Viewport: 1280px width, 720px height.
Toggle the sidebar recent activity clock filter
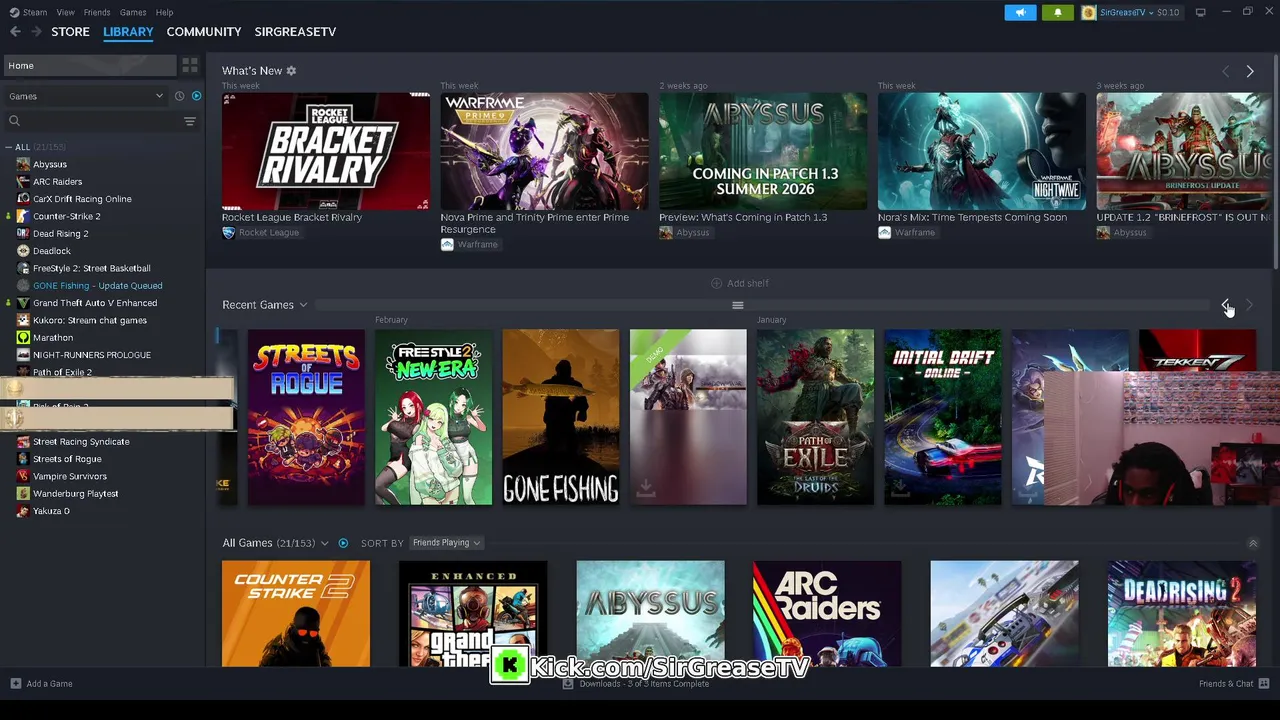(179, 96)
